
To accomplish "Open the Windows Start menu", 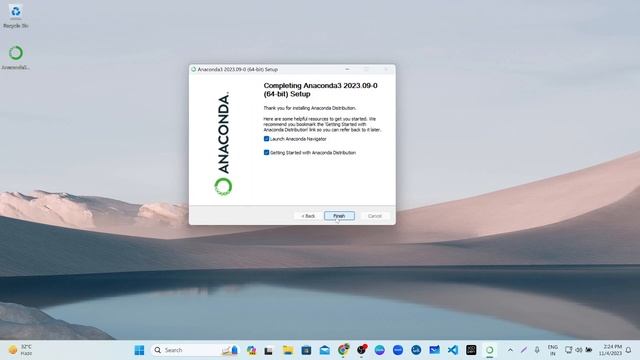I will tap(139, 350).
